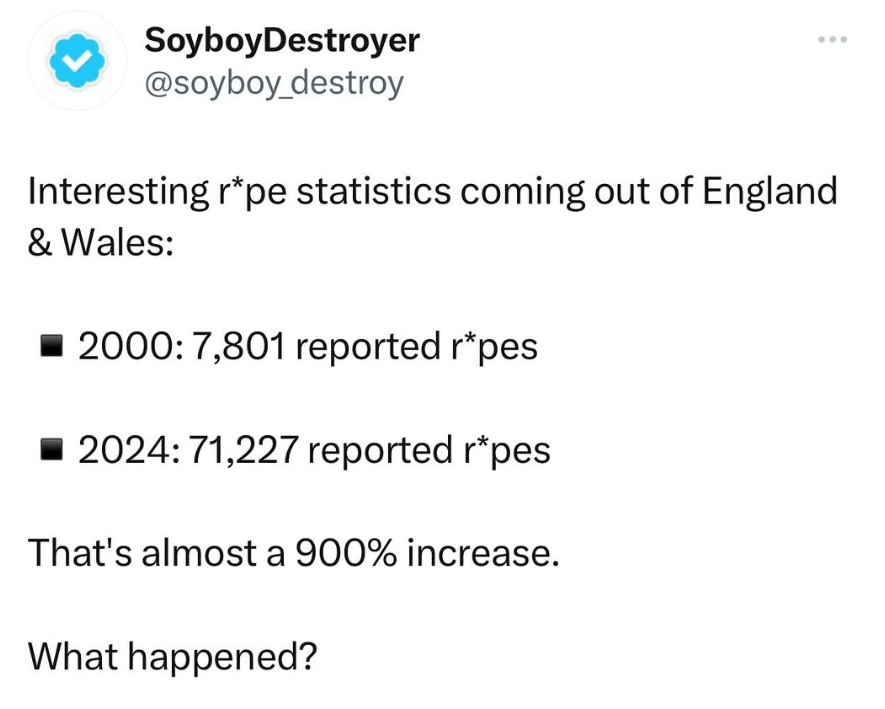Click the word "increase." in the tweet
The width and height of the screenshot is (885, 709).
pos(483,553)
